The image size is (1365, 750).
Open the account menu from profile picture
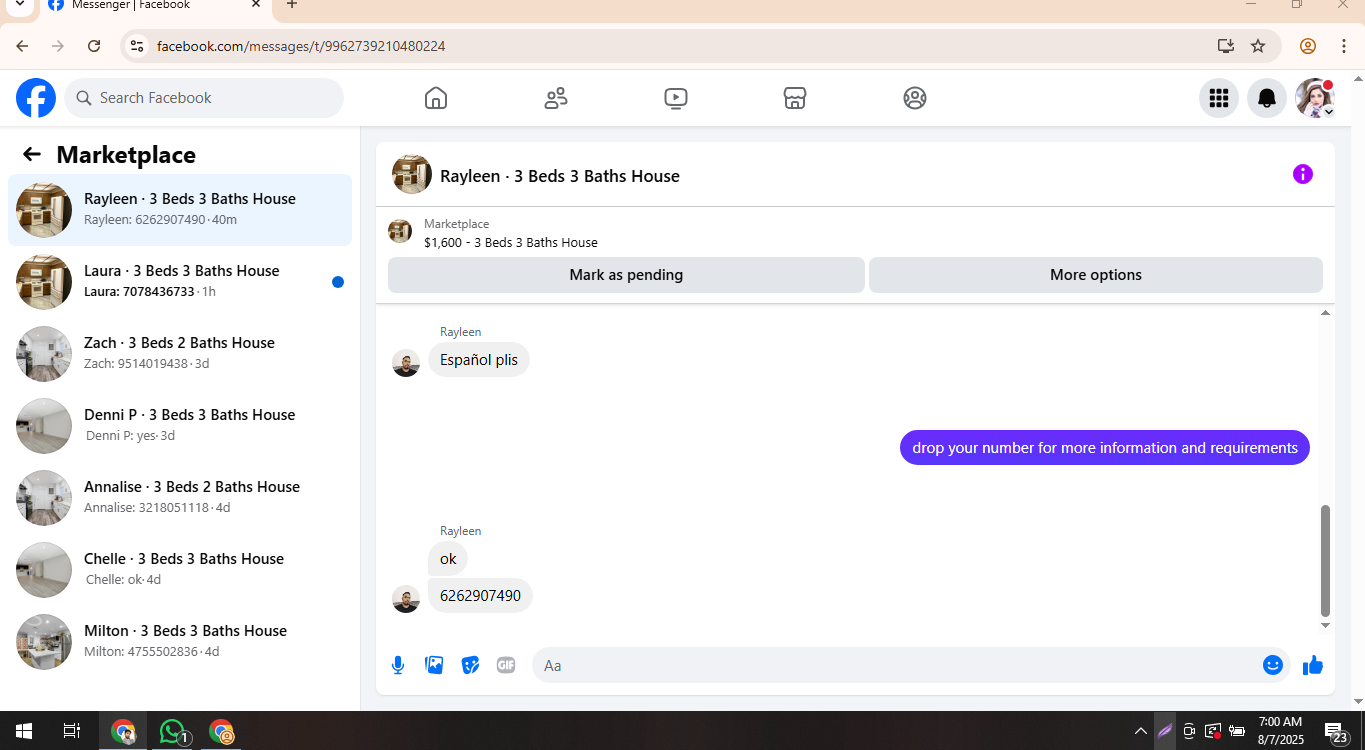pyautogui.click(x=1315, y=98)
